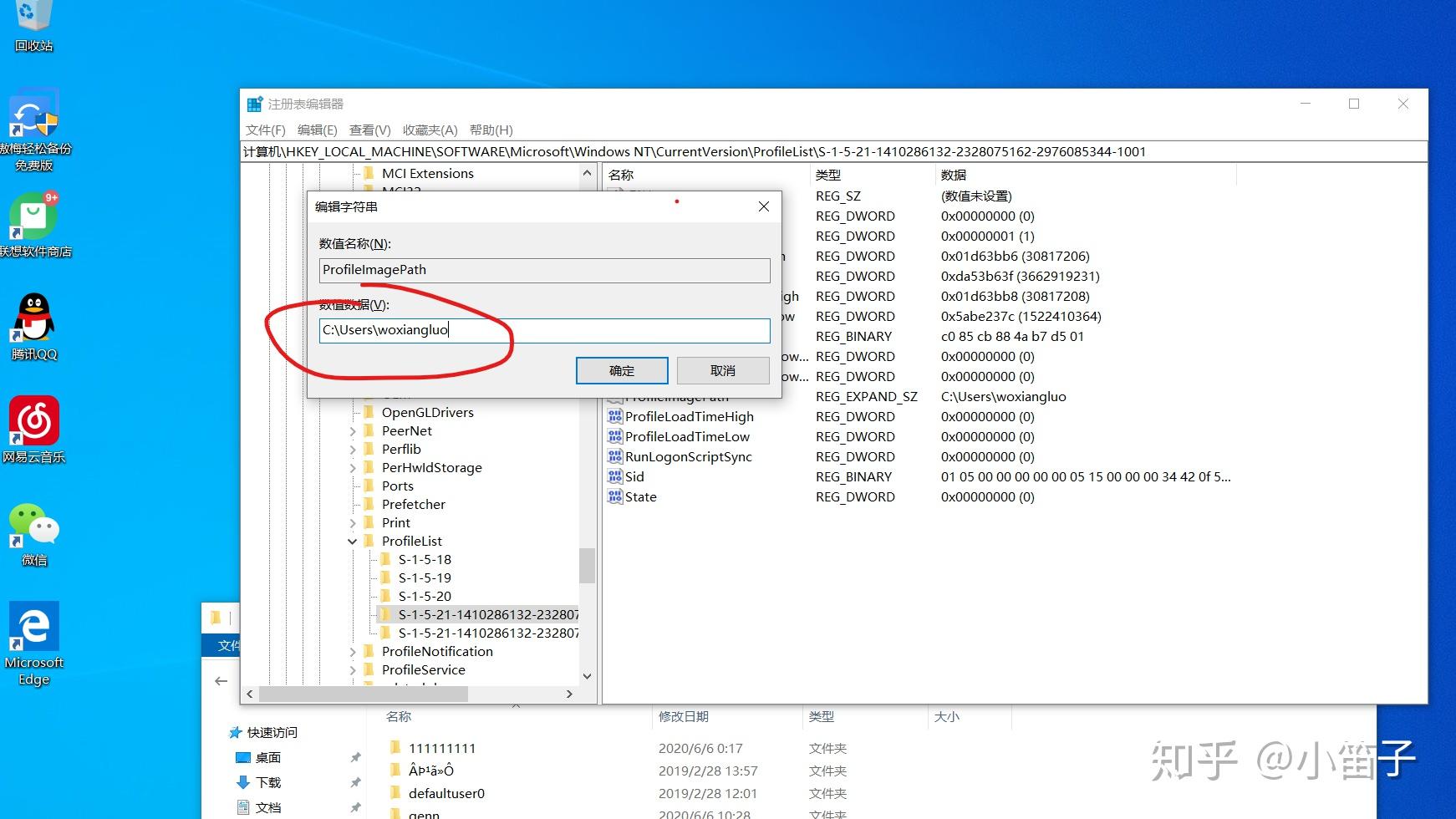Expand the Perflib registry key

tap(352, 450)
